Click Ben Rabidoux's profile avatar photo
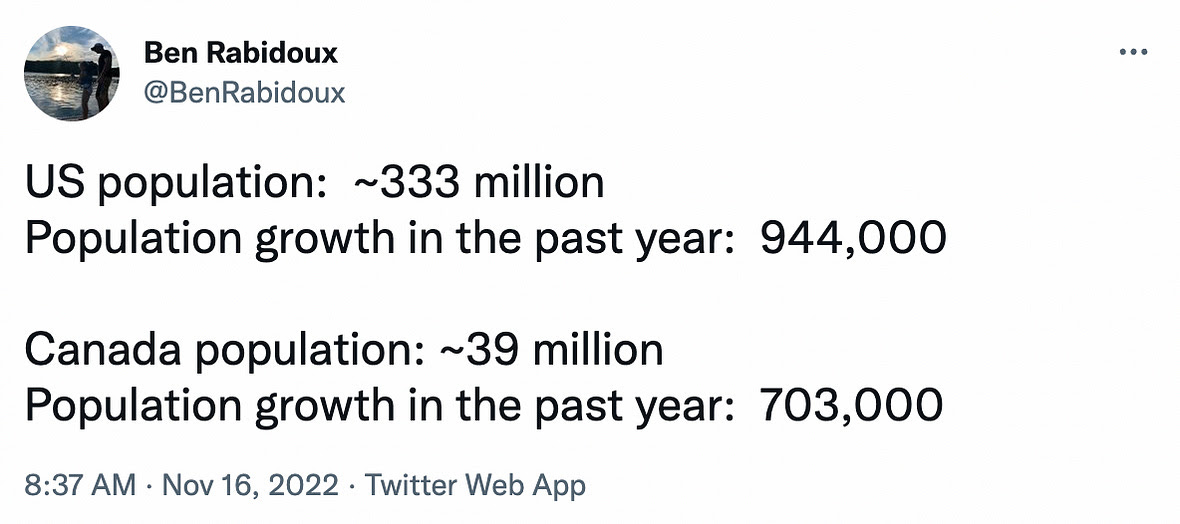 click(x=72, y=72)
